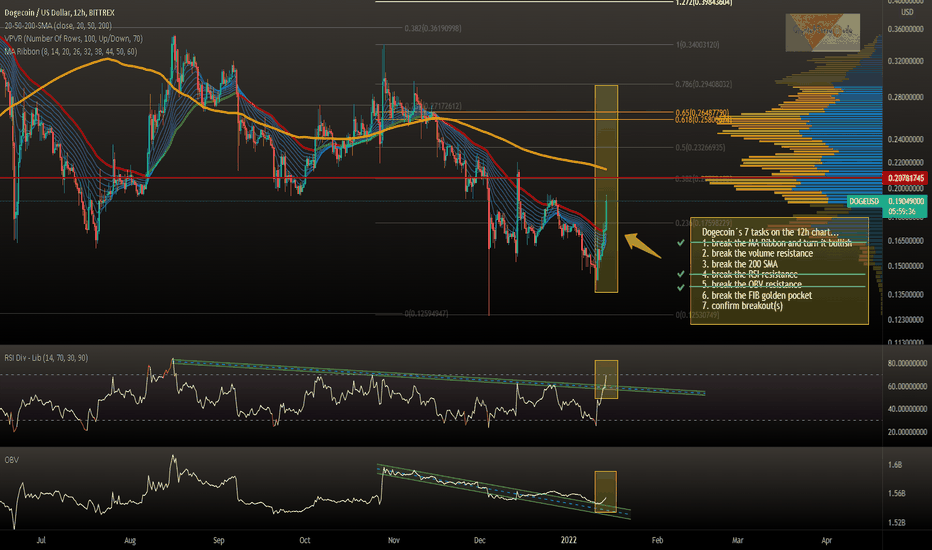Click the 40.00000000 RSI axis value

pyautogui.click(x=907, y=409)
